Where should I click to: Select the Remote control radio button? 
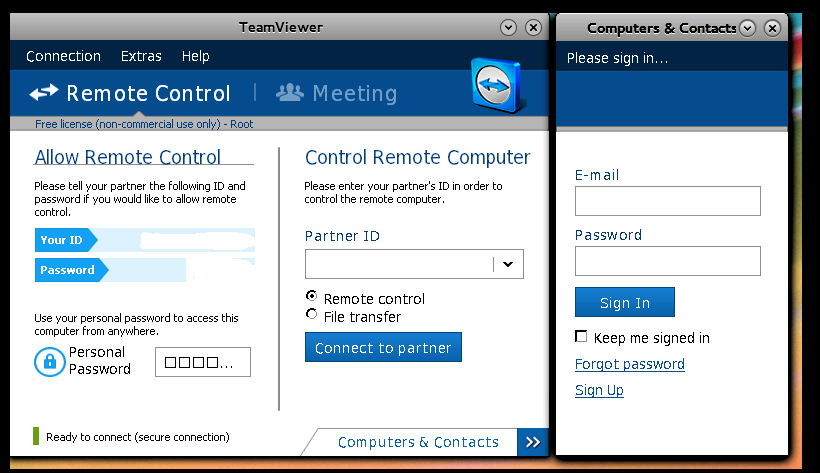pos(311,296)
